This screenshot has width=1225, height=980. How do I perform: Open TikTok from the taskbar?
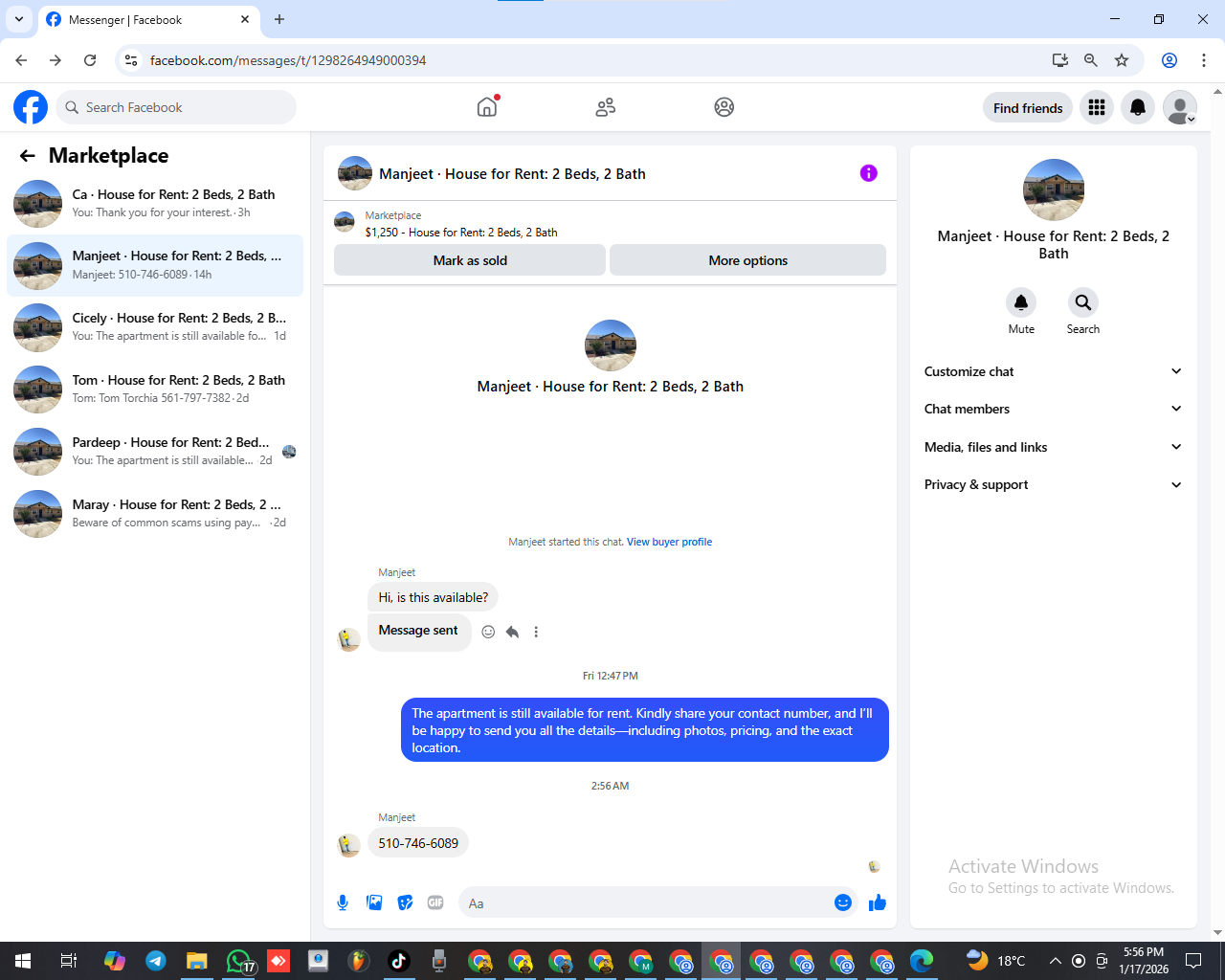pyautogui.click(x=399, y=961)
